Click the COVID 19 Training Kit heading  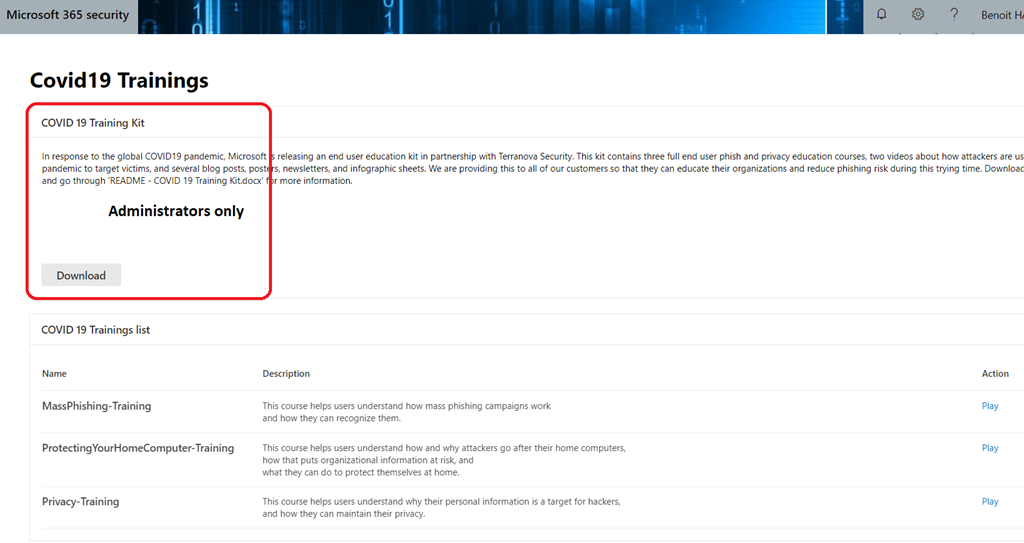(93, 123)
